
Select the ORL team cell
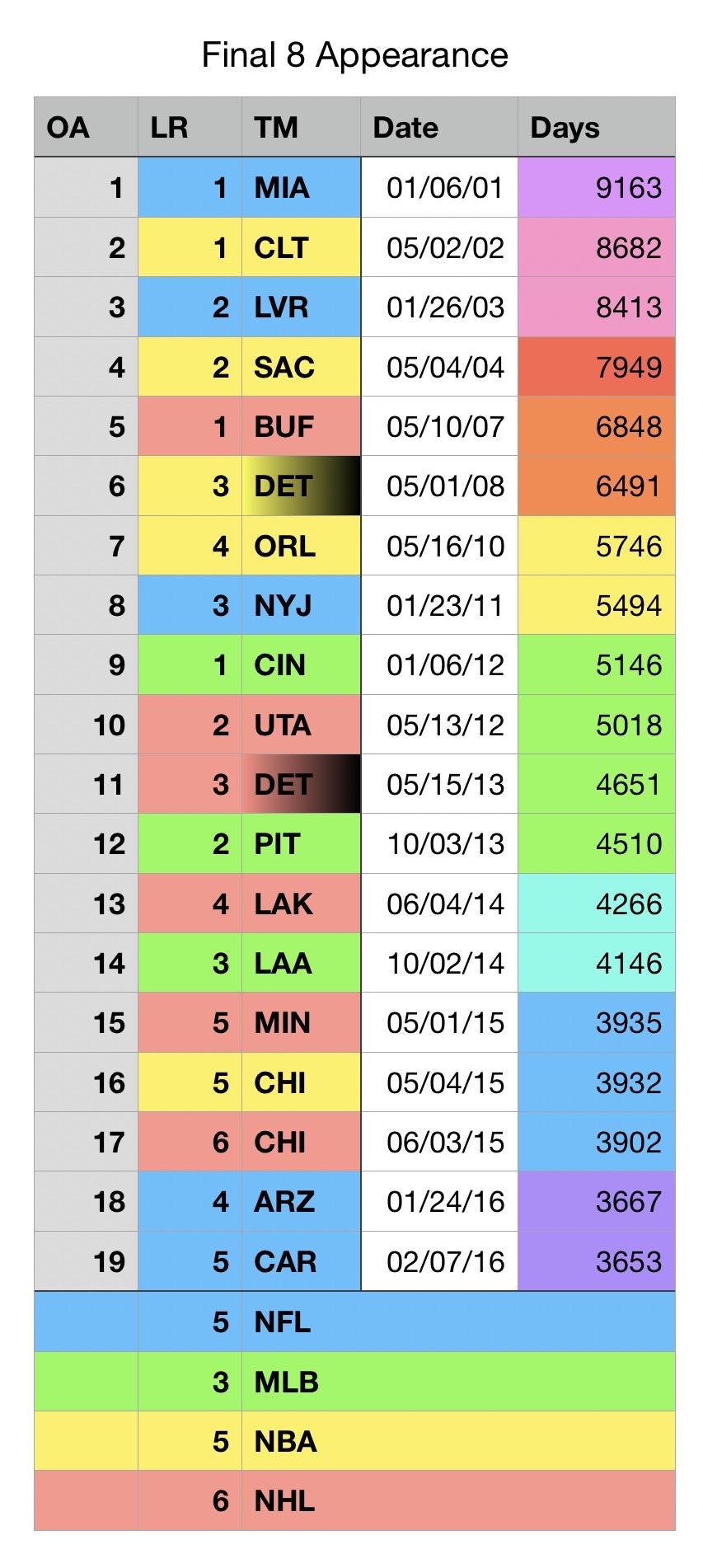pyautogui.click(x=301, y=546)
